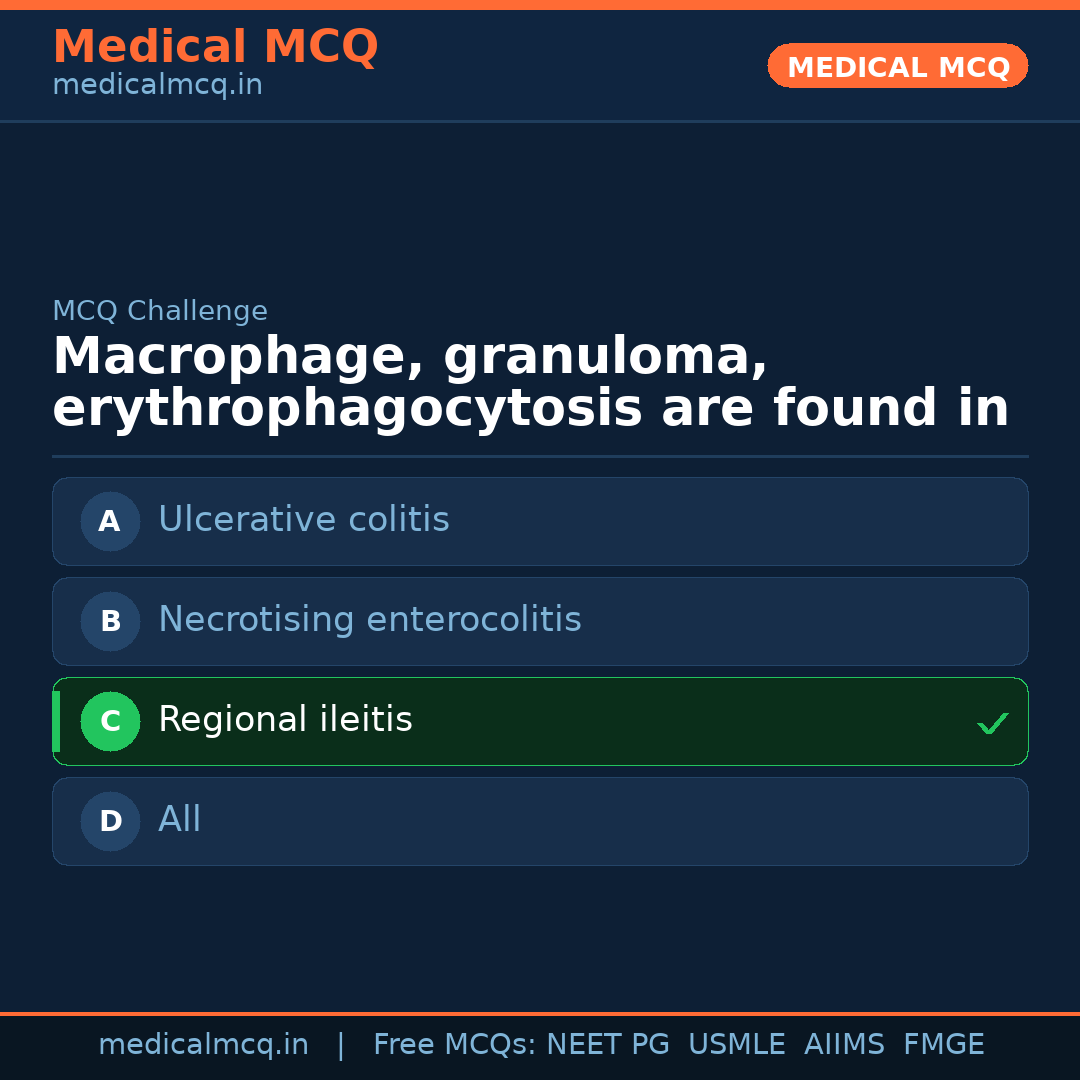Open the medicalmcq.in header link
The image size is (1080, 1080).
coord(156,85)
